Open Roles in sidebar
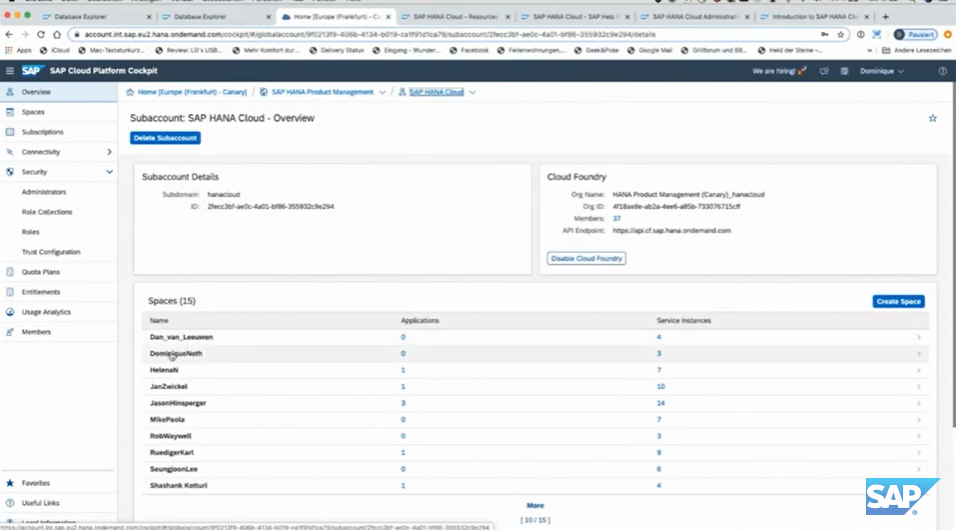956x530 pixels. point(30,232)
